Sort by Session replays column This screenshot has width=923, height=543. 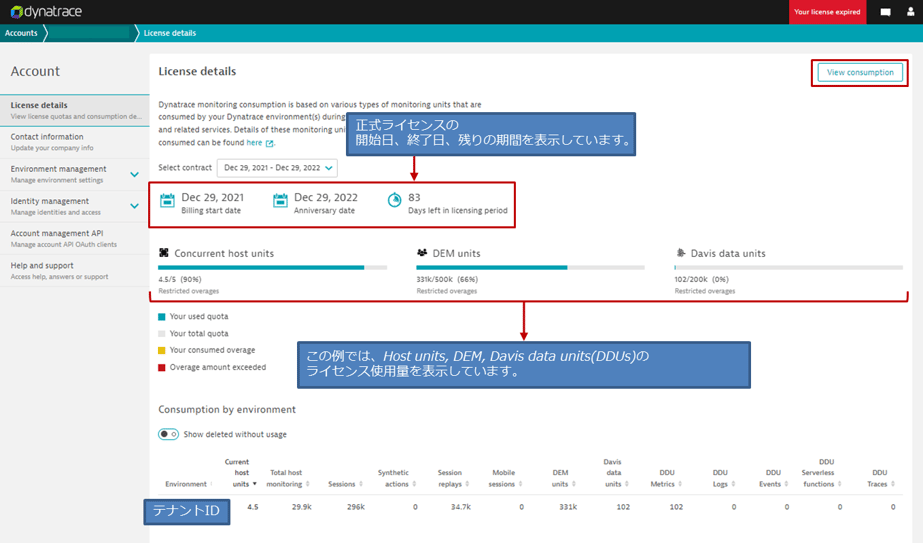(x=453, y=478)
